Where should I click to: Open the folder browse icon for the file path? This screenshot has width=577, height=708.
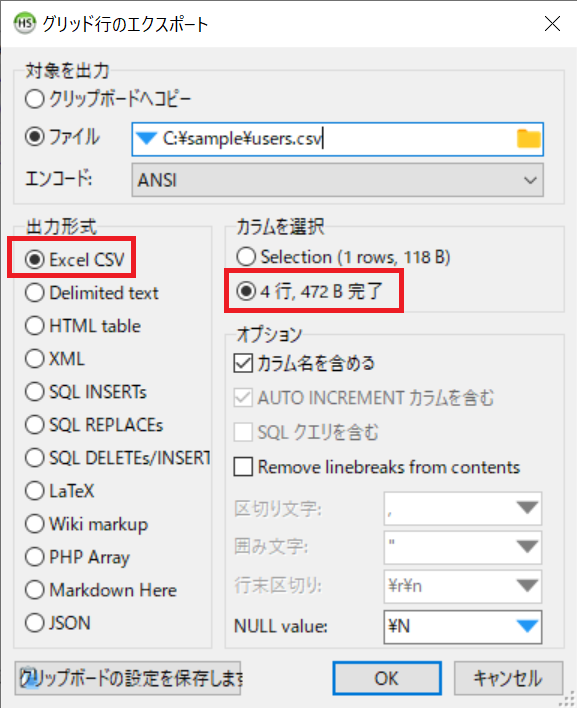(528, 139)
